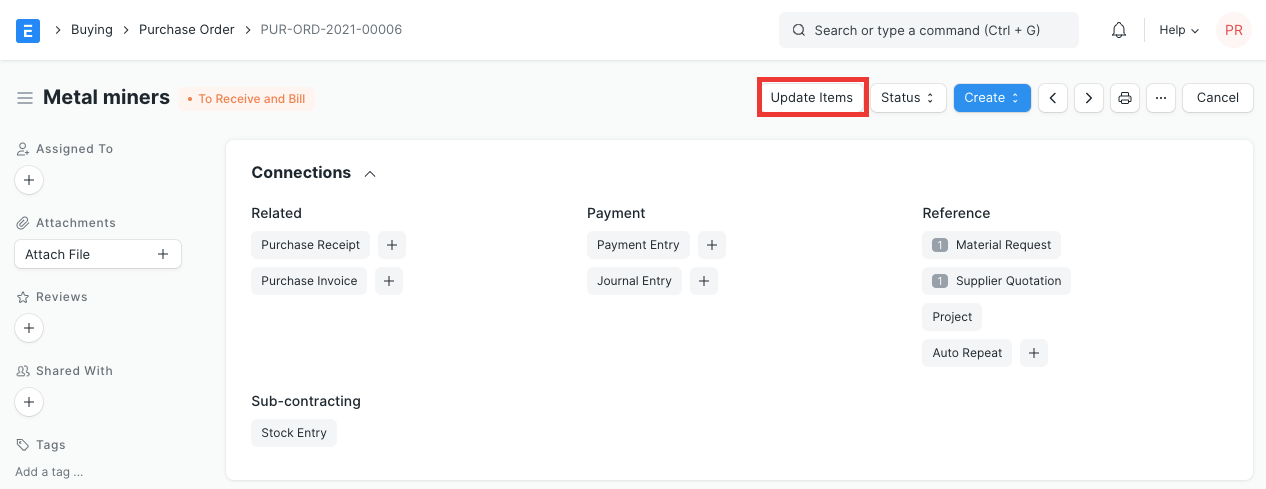Click the ERPNext home logo icon
The image size is (1266, 489).
point(28,30)
